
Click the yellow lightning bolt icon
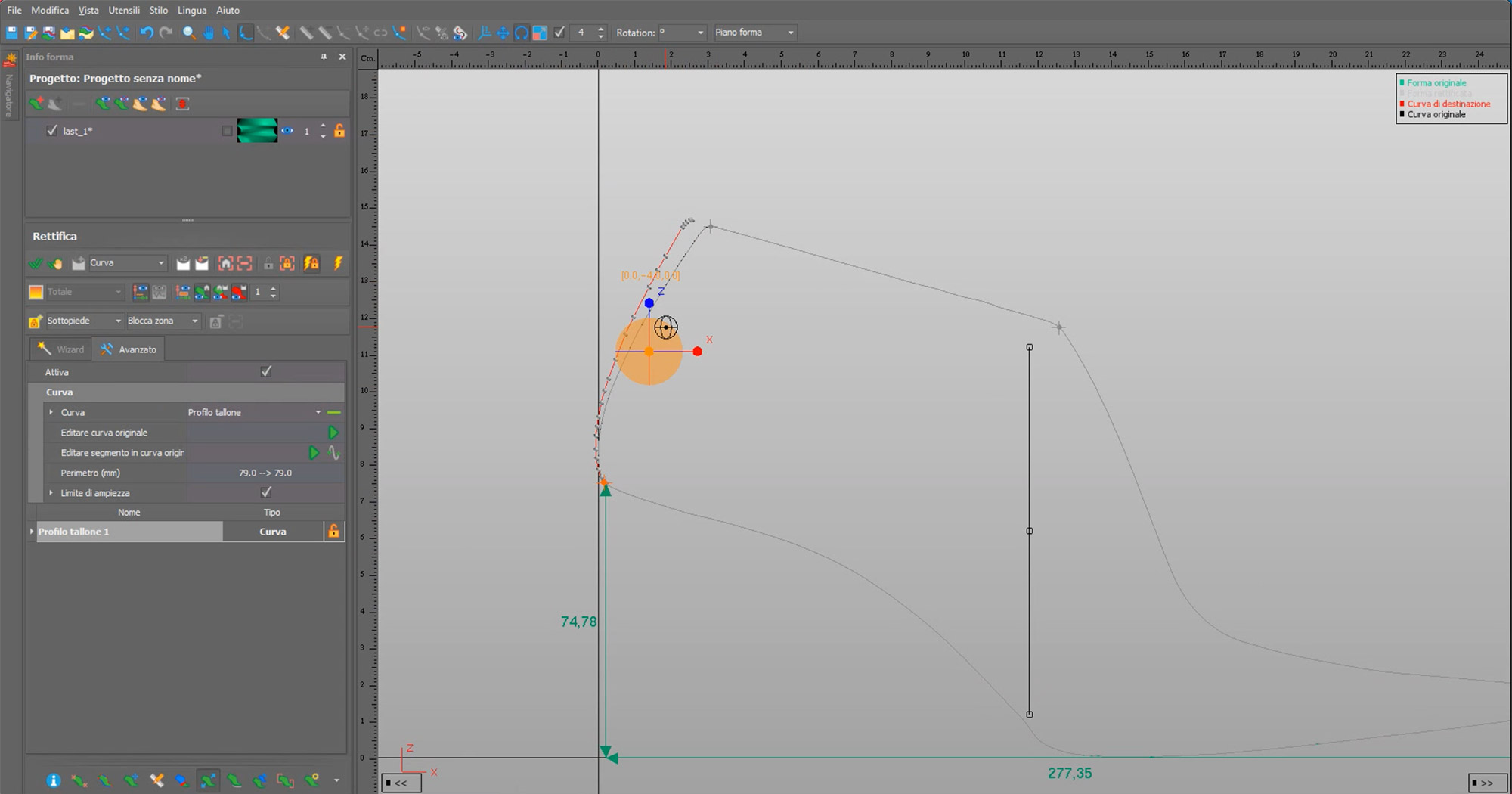pos(338,263)
